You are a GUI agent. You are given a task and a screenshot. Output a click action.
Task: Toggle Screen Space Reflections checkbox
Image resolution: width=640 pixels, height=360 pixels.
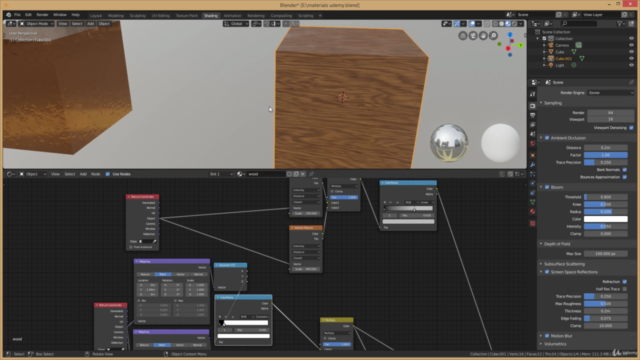click(x=547, y=272)
